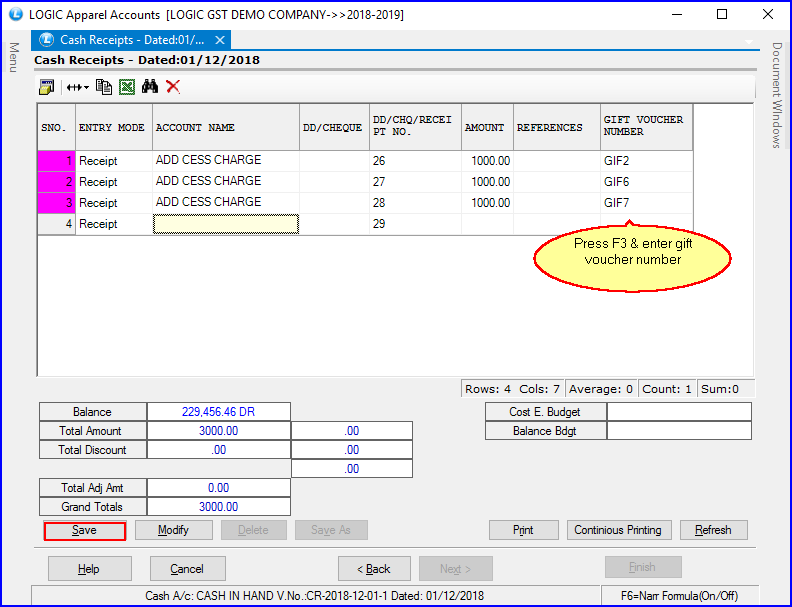Select the GIF7 gift voucher cell
The width and height of the screenshot is (792, 607).
(646, 203)
